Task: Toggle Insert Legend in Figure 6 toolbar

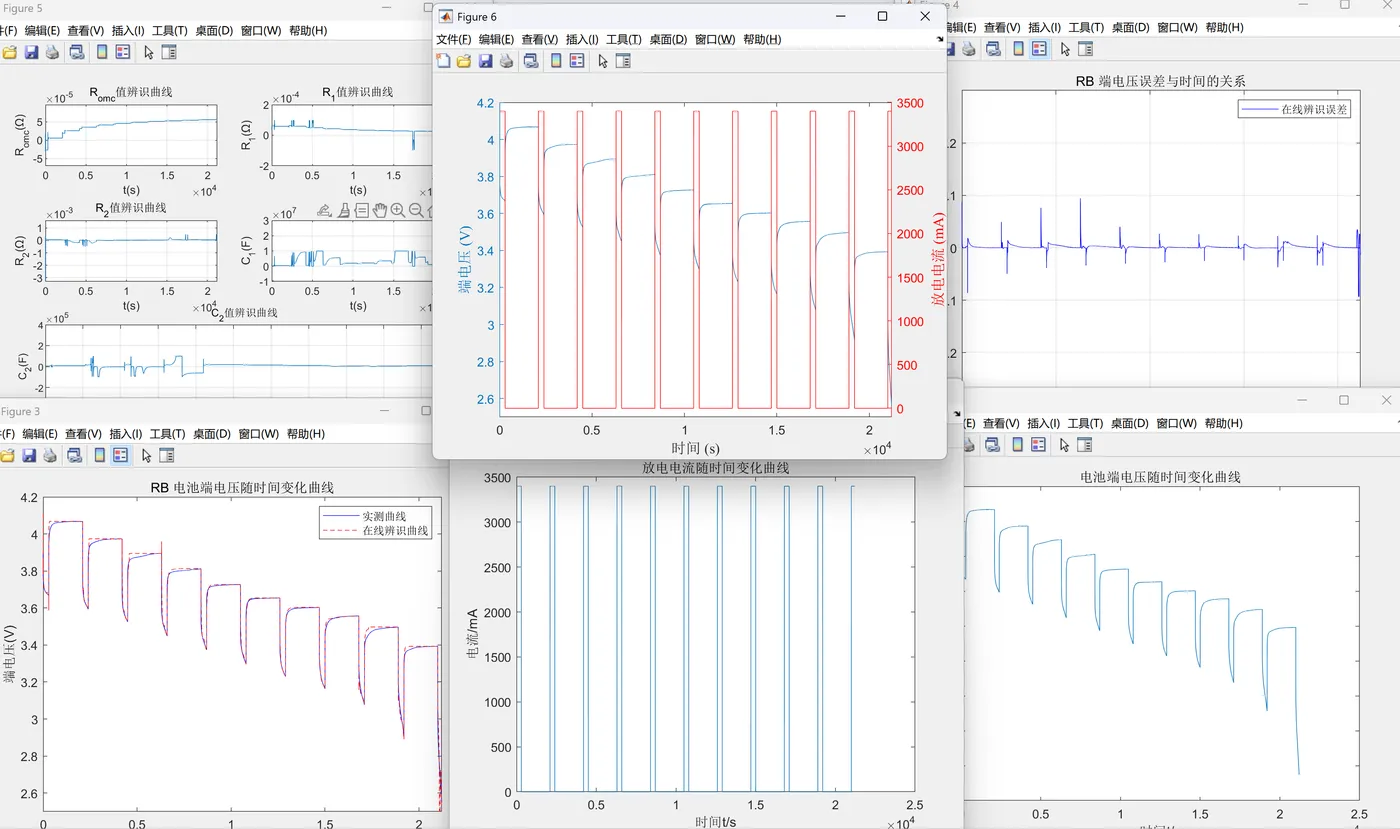Action: coord(577,61)
